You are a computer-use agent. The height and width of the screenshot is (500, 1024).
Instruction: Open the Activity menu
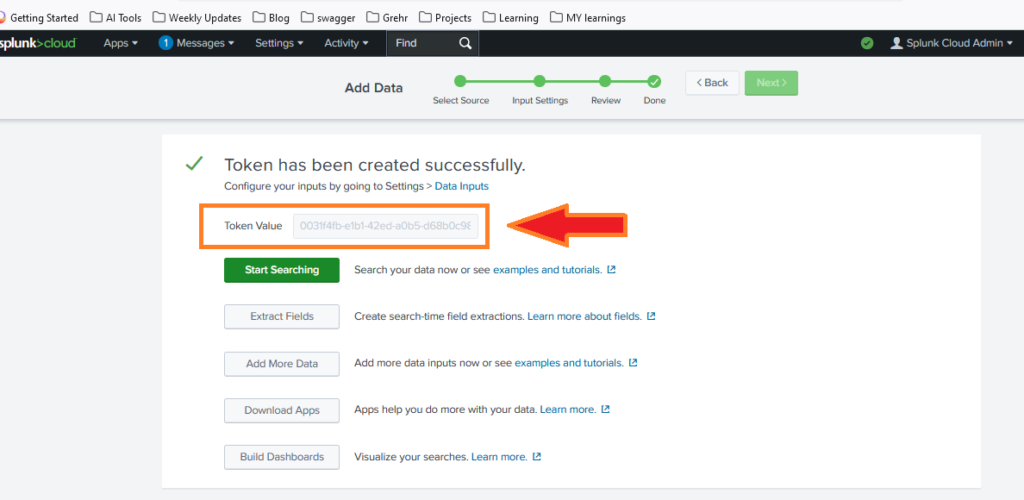point(346,43)
